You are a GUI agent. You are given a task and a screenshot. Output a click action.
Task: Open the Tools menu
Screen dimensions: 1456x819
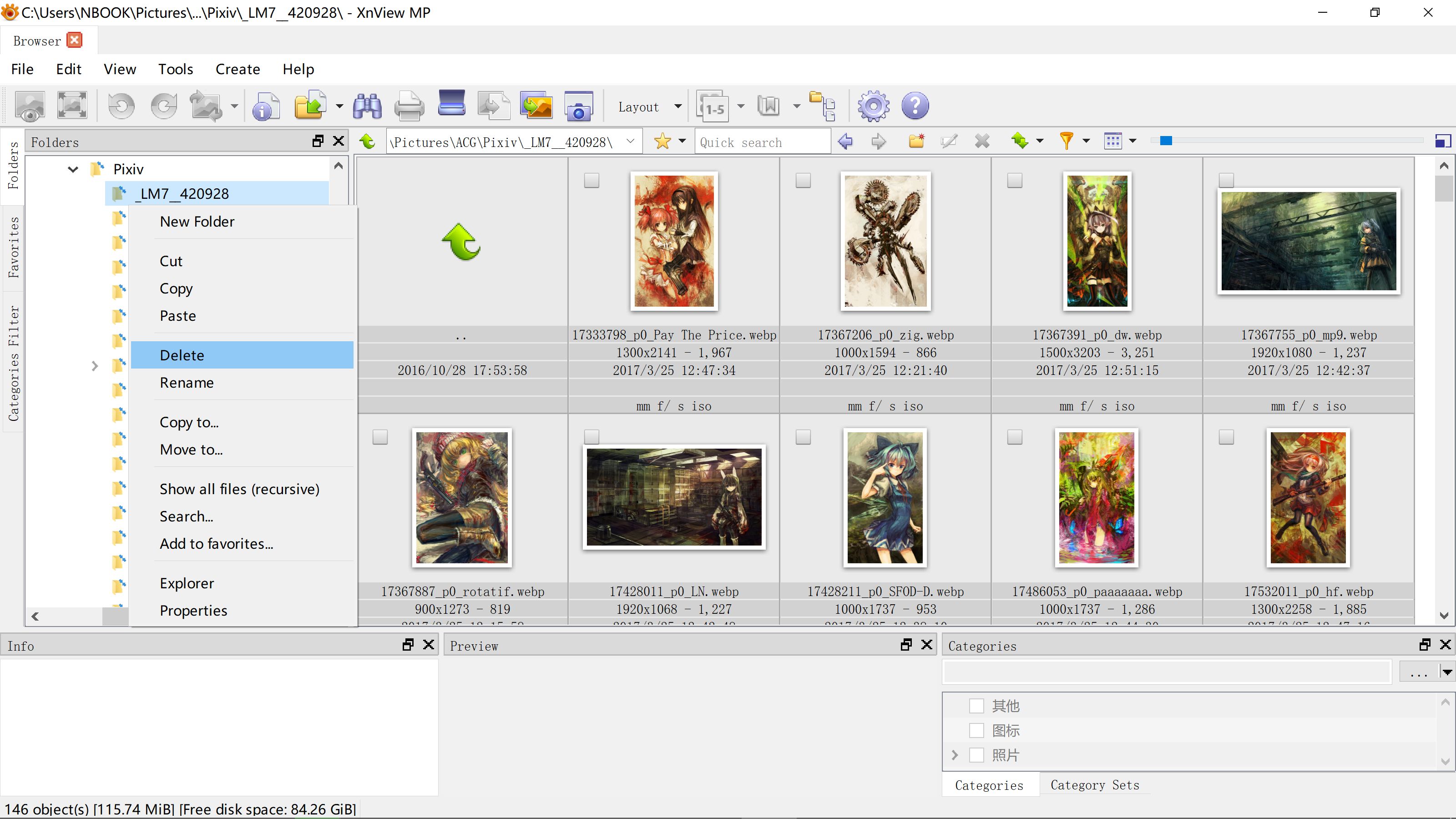coord(175,69)
